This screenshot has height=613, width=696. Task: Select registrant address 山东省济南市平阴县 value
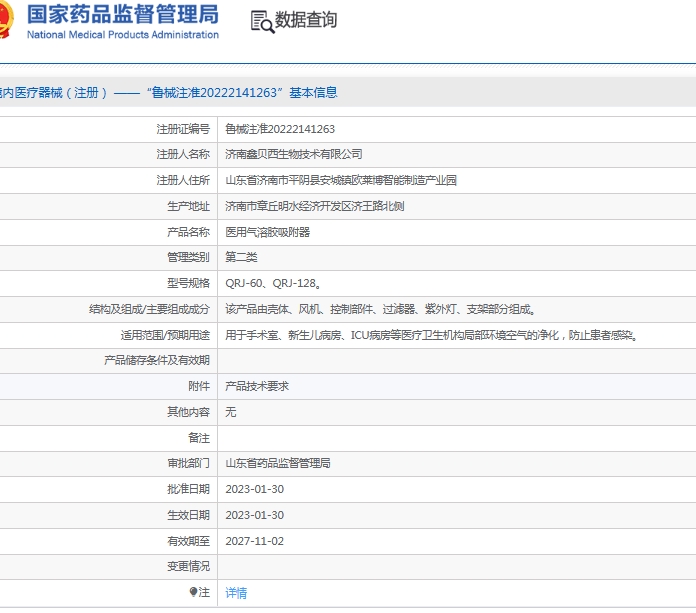(x=341, y=180)
